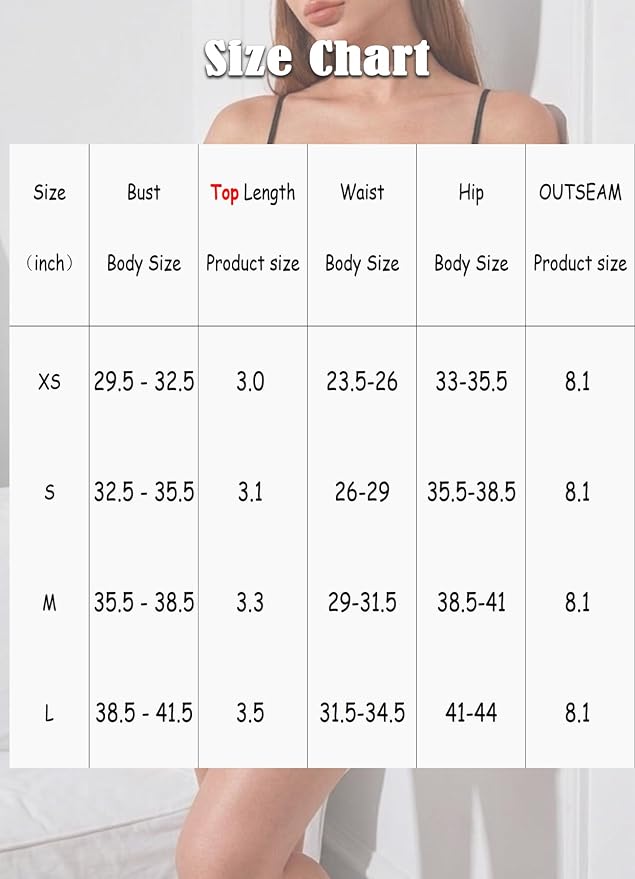Click the M size row label

49,603
